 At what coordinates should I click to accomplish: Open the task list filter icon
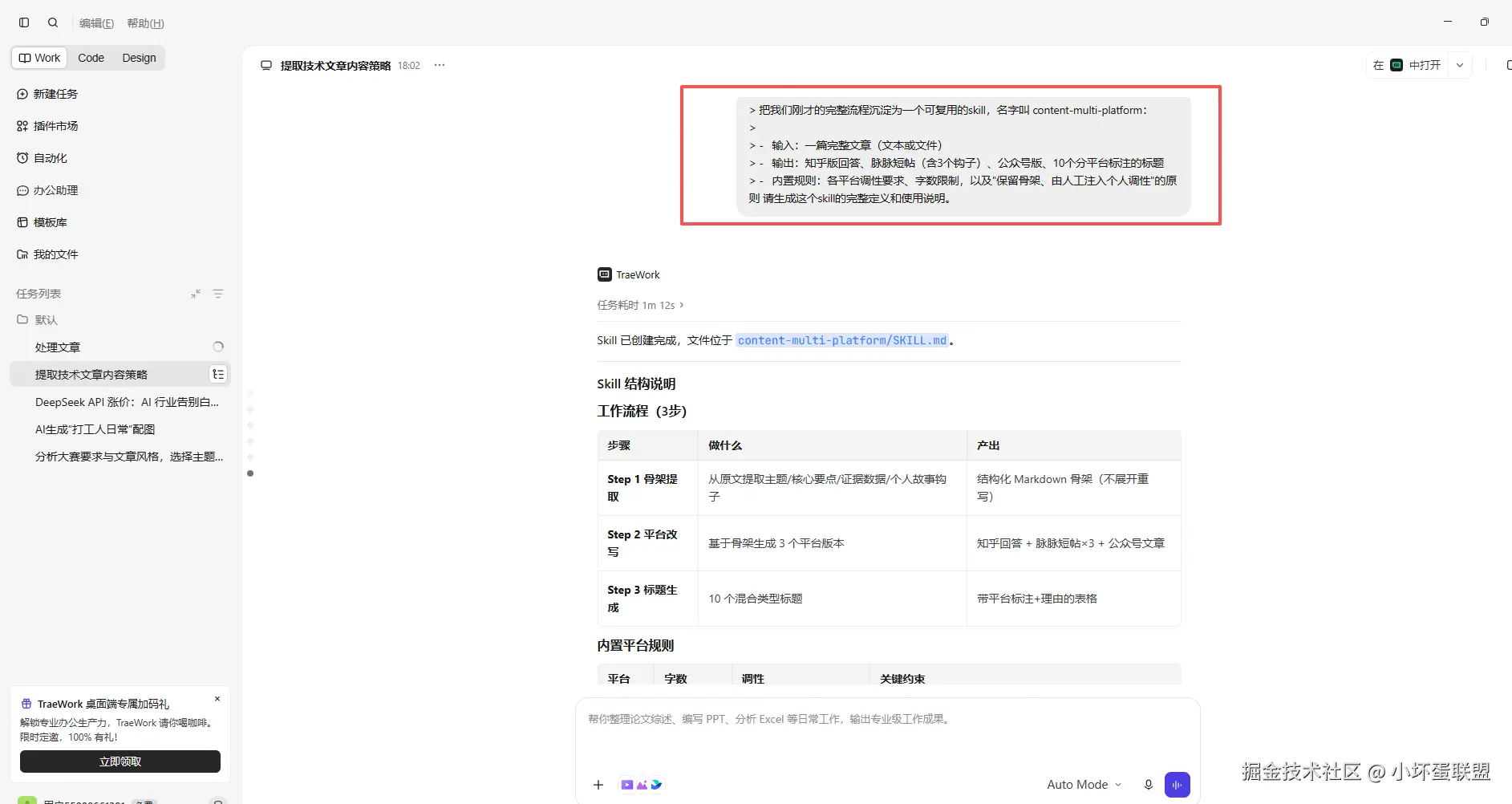(218, 294)
